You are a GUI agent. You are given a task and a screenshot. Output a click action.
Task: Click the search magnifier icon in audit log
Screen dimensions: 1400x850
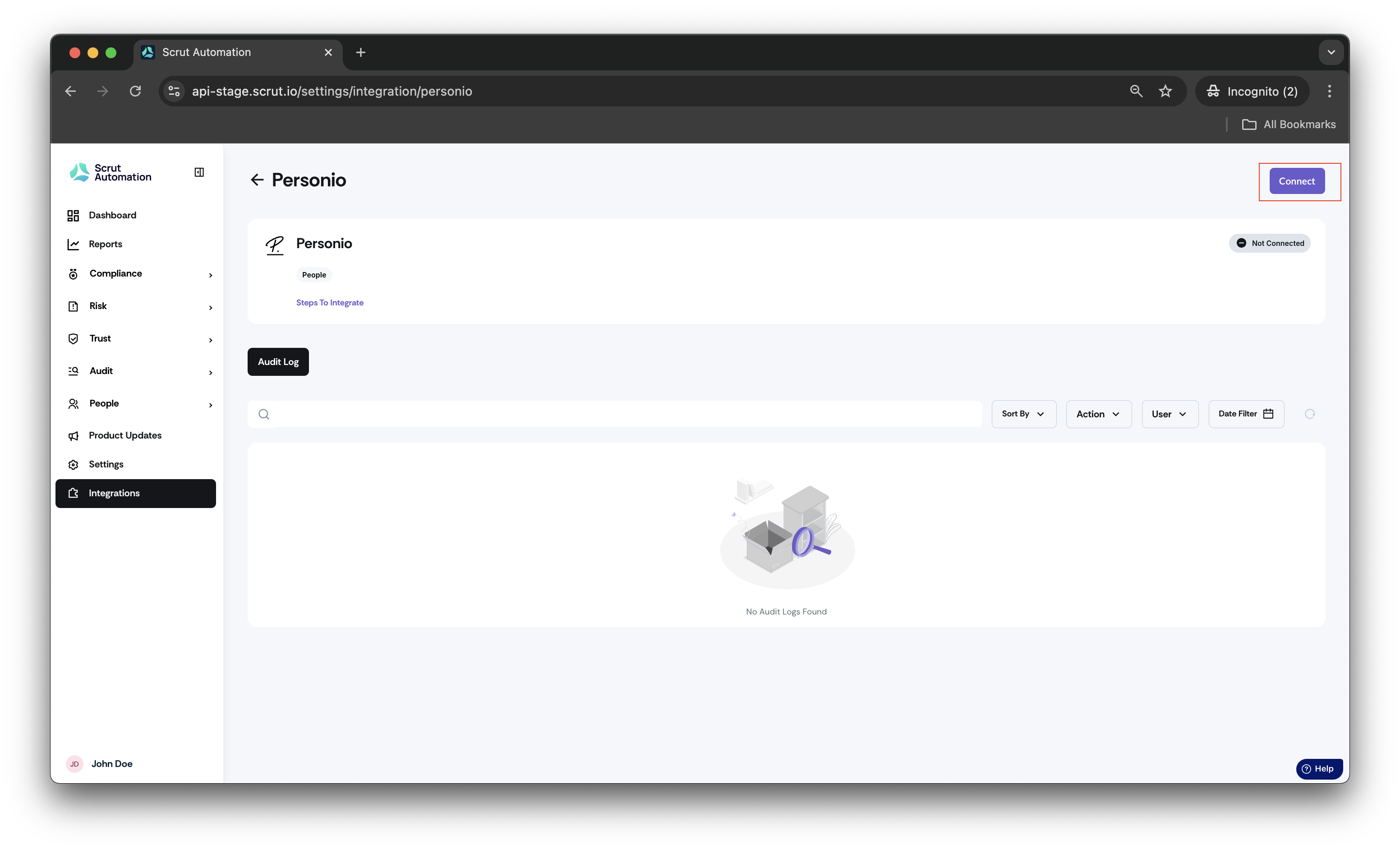264,414
